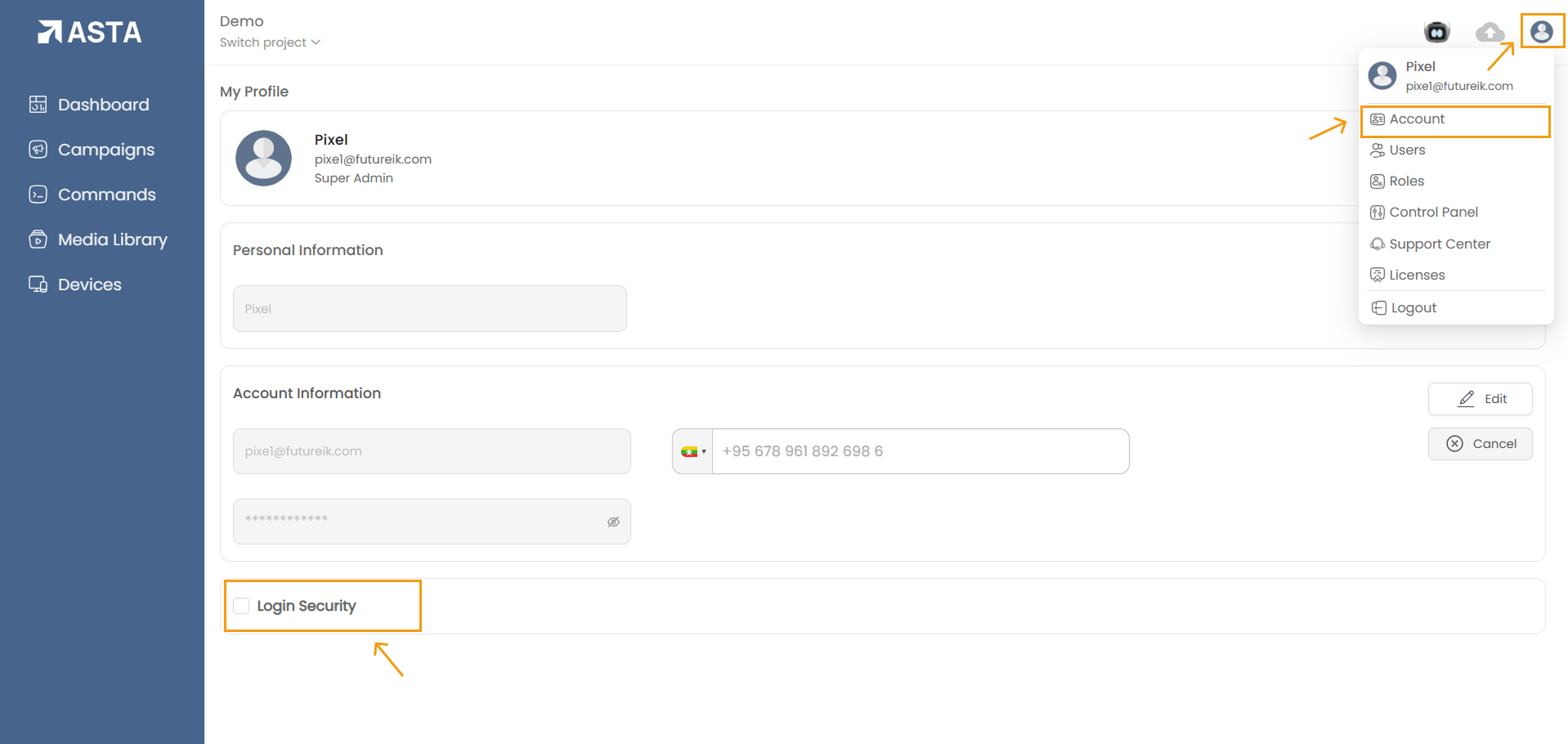Click the cloud upload icon
Viewport: 1568px width, 744px height.
(x=1490, y=32)
